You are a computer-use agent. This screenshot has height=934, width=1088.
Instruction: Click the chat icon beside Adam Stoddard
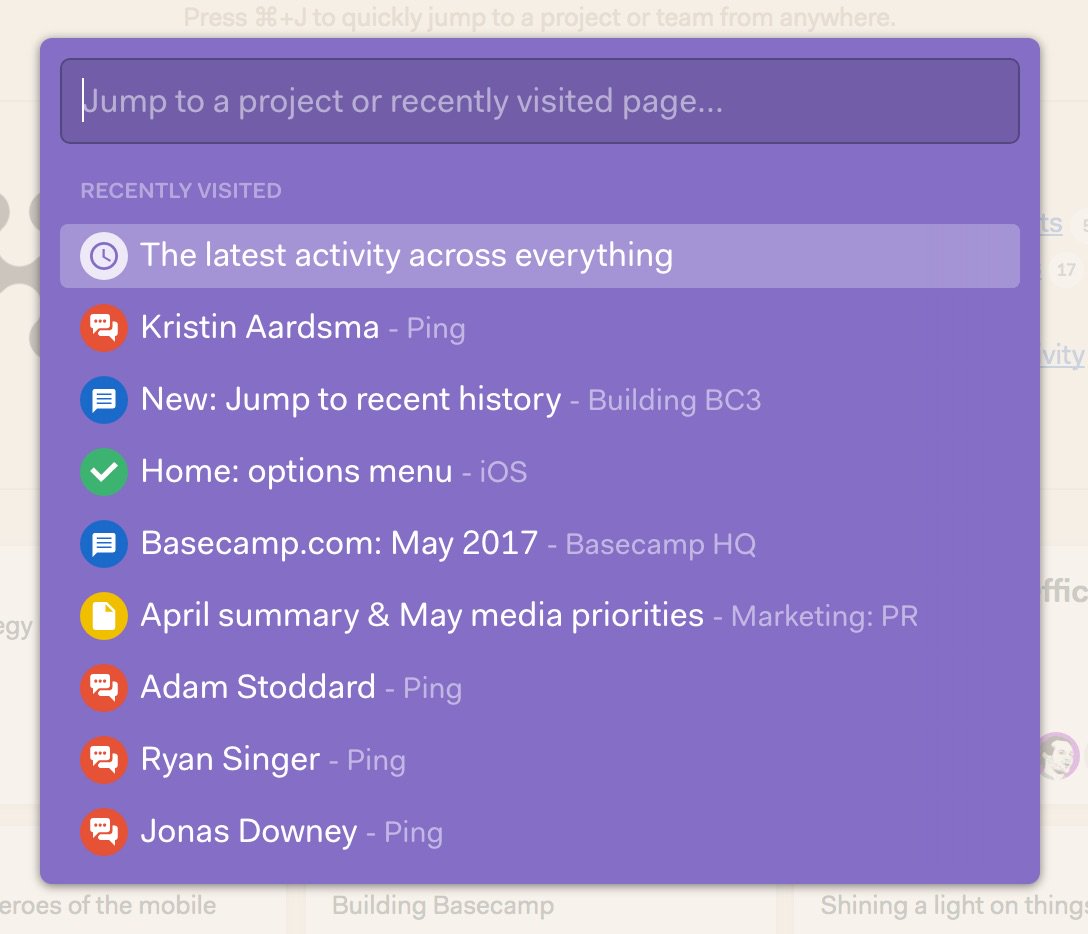(x=104, y=688)
